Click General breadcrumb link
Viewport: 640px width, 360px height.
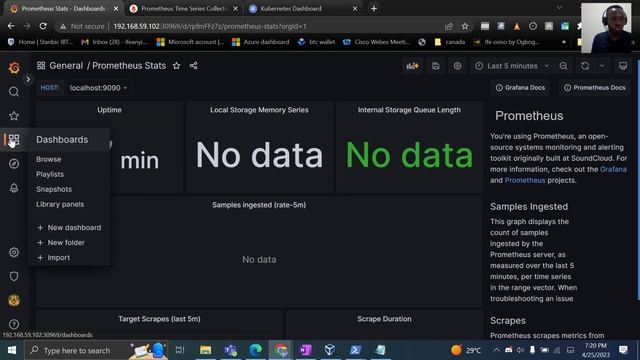click(66, 66)
